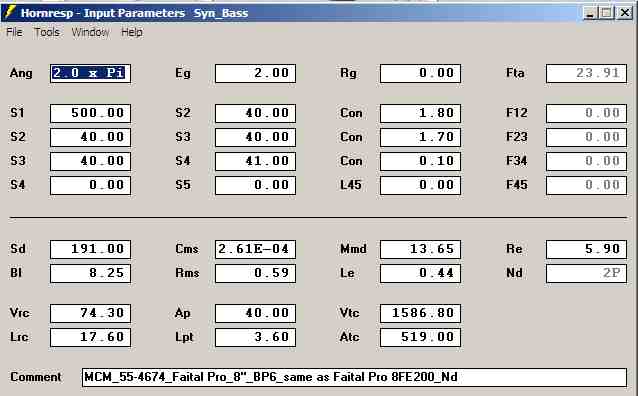Viewport: 638px width, 396px height.
Task: Select the Sd field with 191.00
Action: (x=90, y=249)
